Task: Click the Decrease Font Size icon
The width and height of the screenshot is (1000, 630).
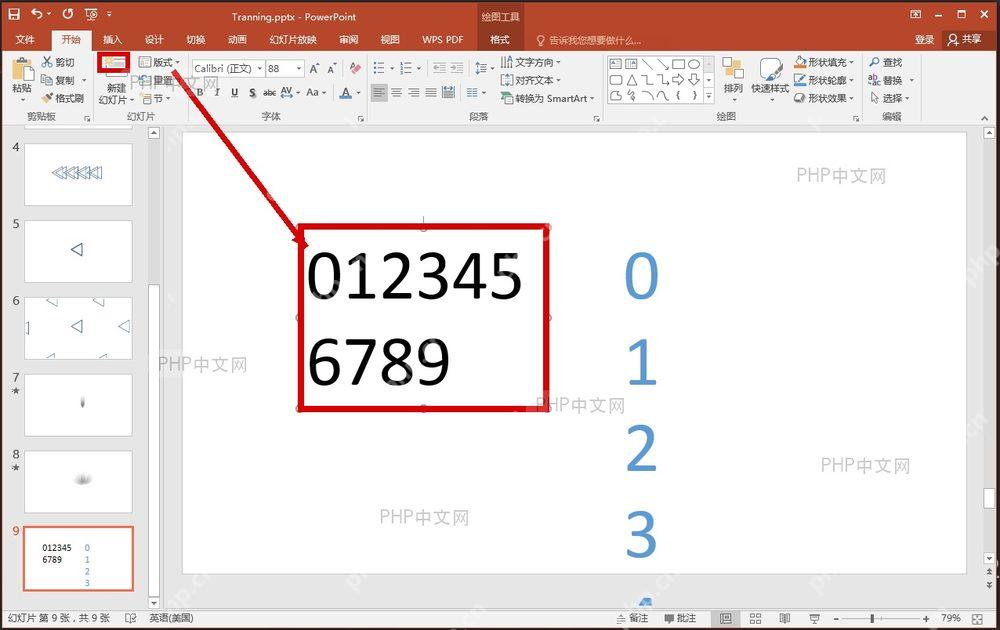Action: click(x=332, y=68)
